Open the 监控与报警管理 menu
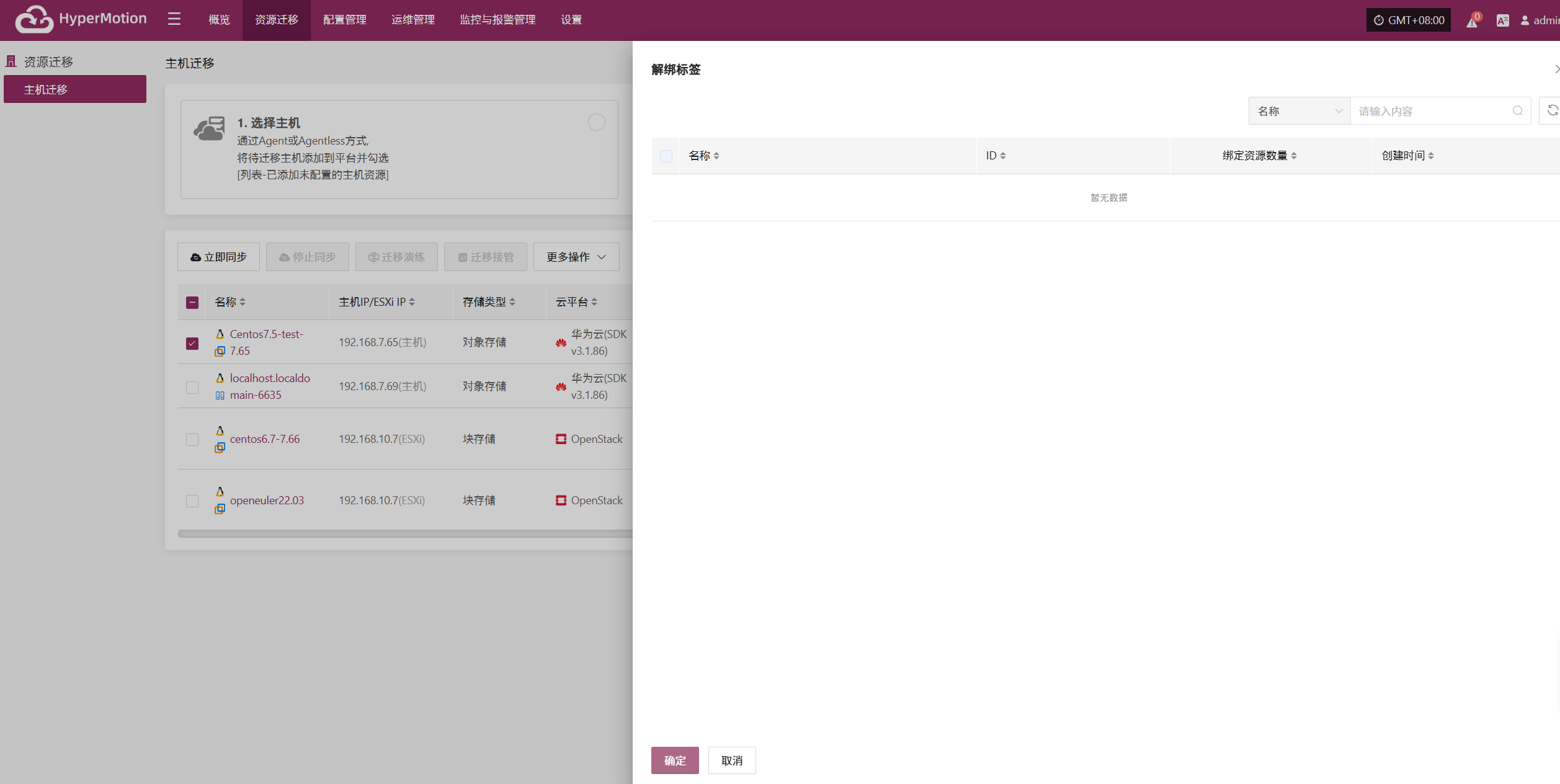This screenshot has height=784, width=1560. (497, 20)
